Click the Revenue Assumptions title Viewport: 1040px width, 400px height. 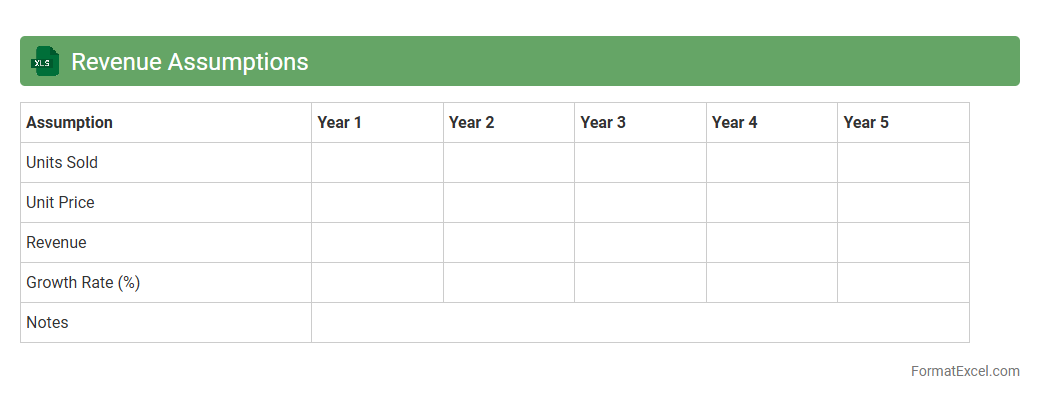point(189,62)
